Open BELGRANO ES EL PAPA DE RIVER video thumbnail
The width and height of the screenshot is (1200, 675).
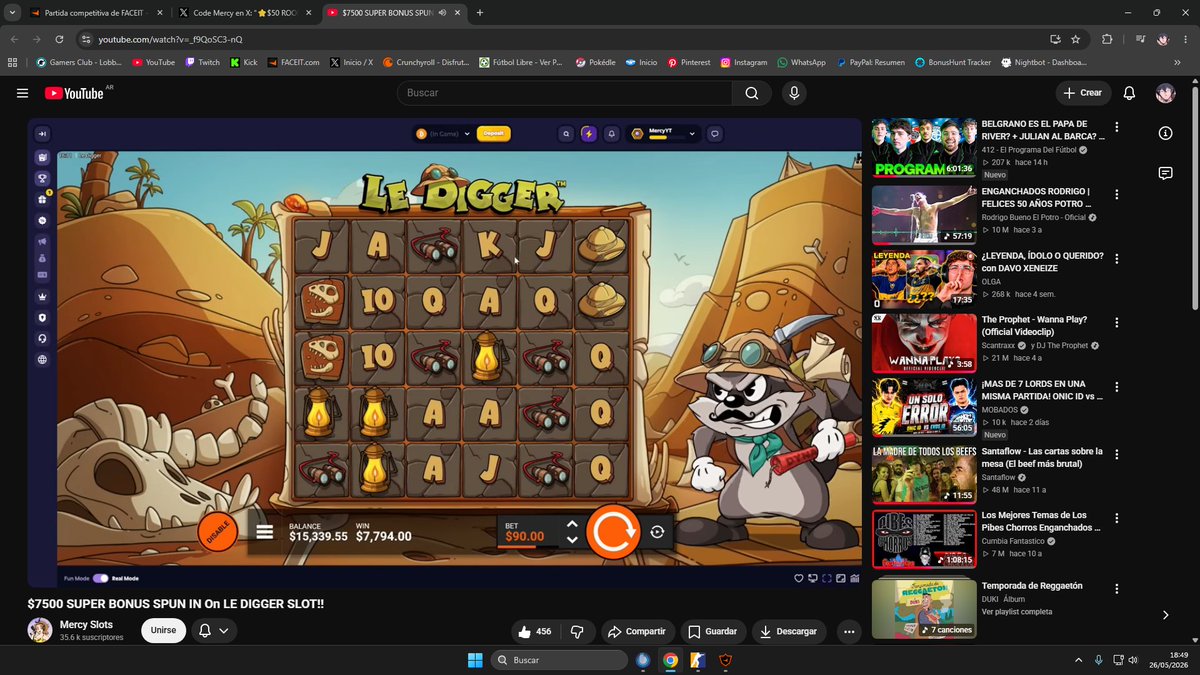pyautogui.click(x=924, y=148)
